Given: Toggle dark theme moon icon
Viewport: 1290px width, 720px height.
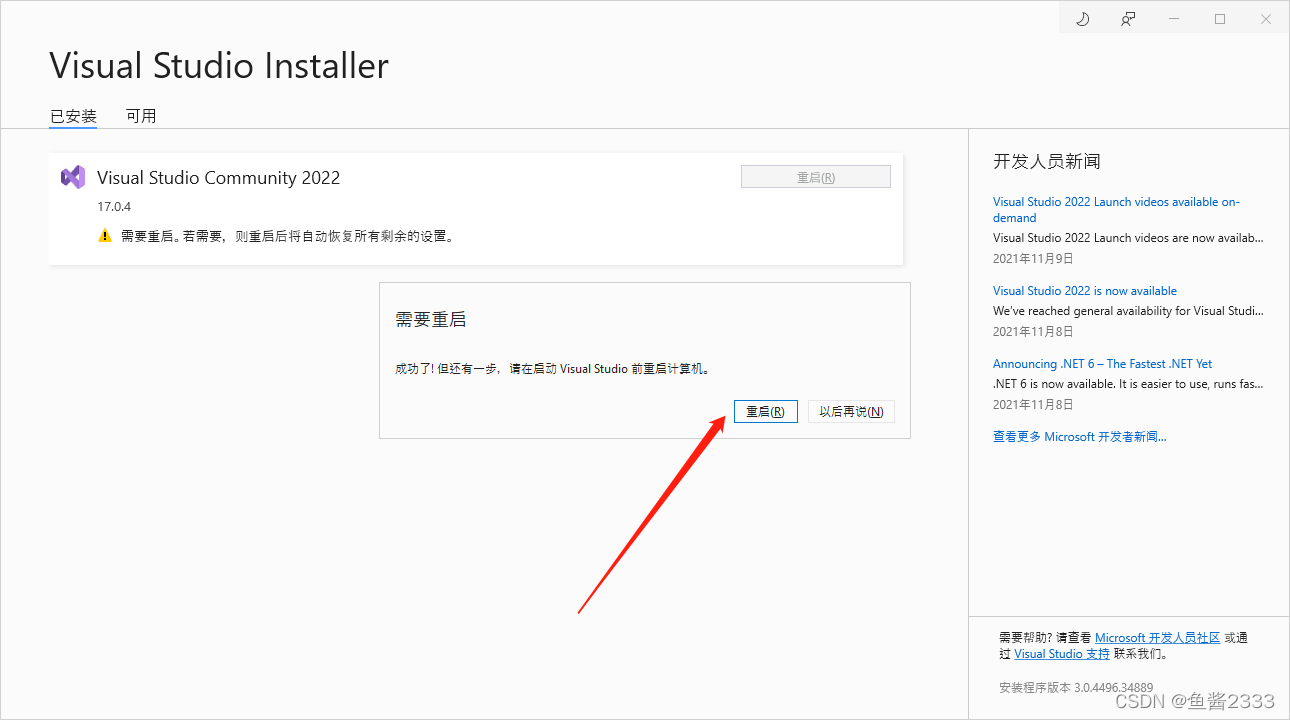Looking at the screenshot, I should (x=1082, y=19).
